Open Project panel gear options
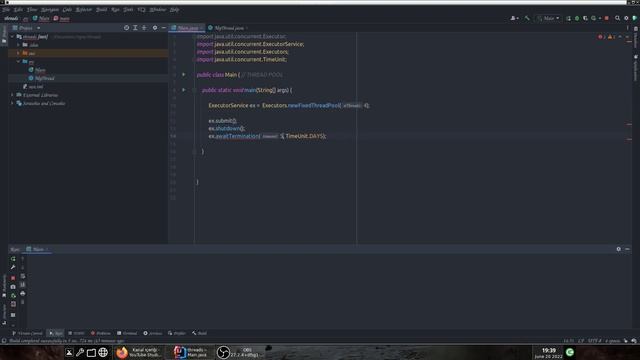 tap(155, 28)
